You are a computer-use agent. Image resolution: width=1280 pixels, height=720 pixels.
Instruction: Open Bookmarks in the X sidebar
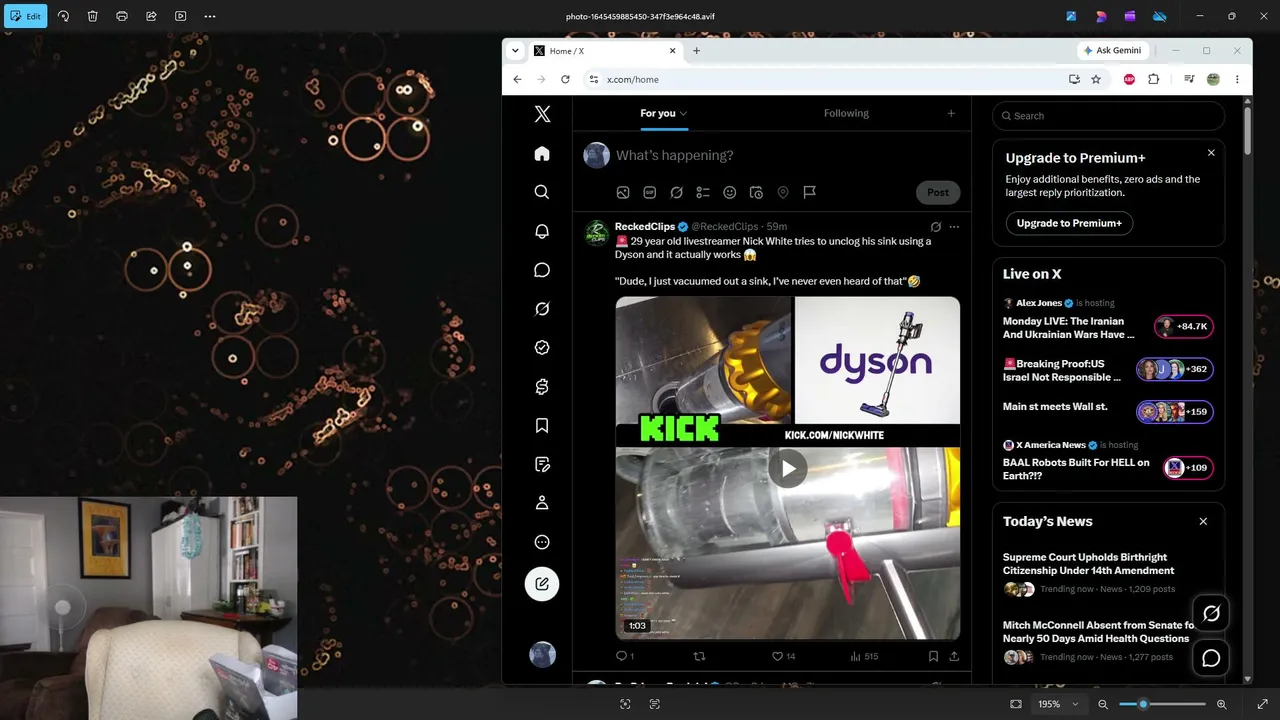click(x=542, y=426)
